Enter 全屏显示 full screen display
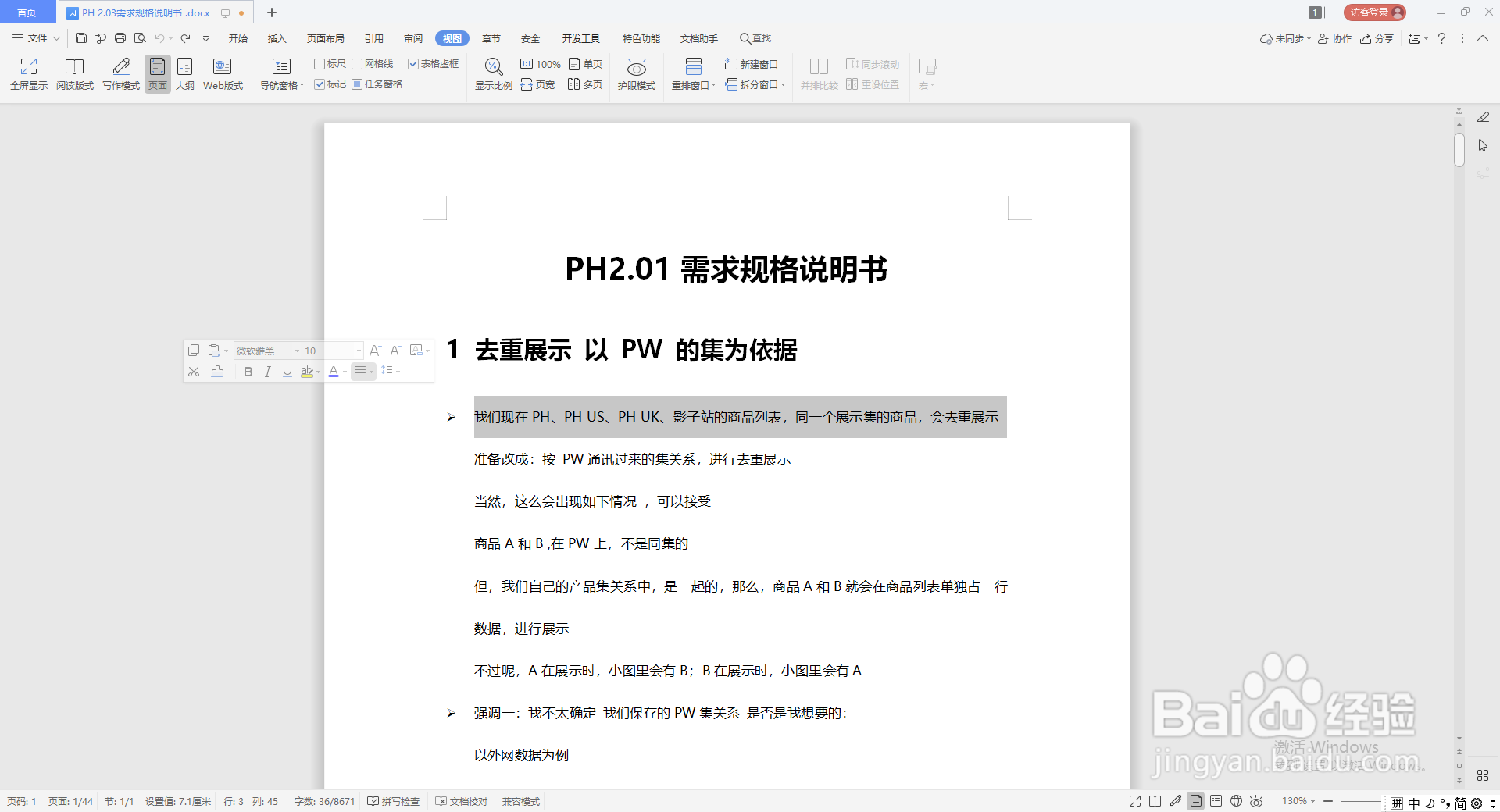 (28, 73)
